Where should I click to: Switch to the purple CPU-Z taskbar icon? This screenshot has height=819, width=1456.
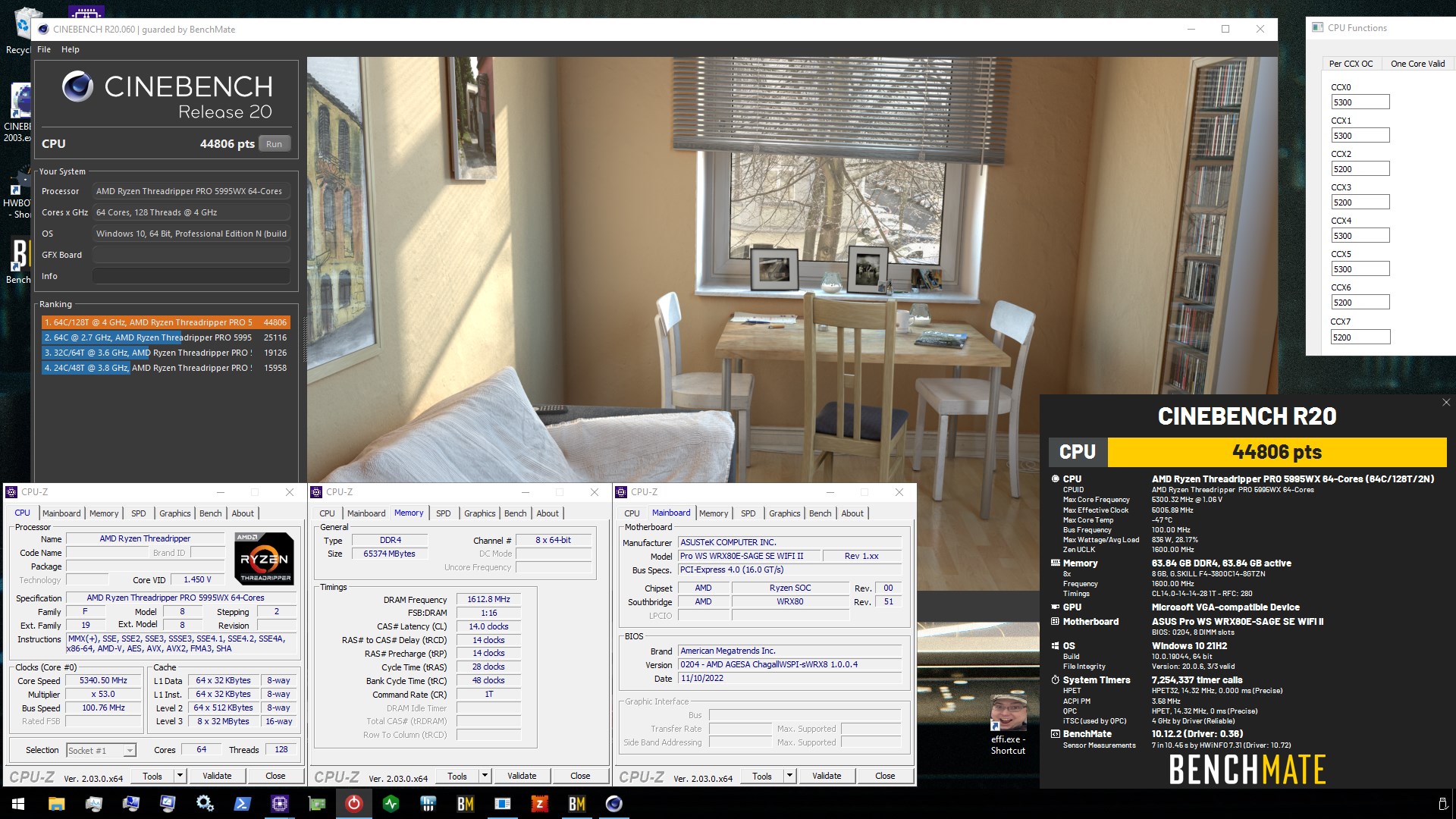tap(280, 803)
